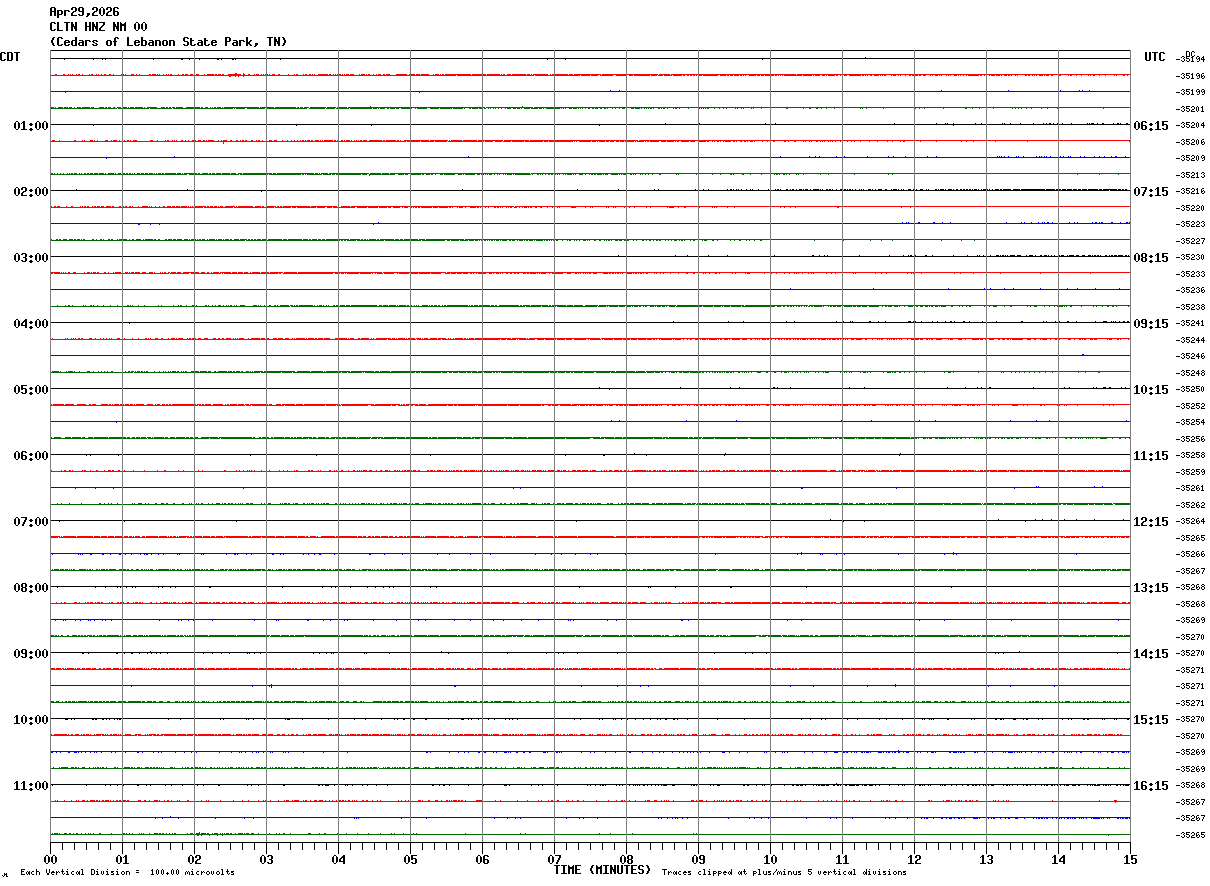Click the DC offset value '-35241'
The image size is (1210, 886).
coord(1190,324)
